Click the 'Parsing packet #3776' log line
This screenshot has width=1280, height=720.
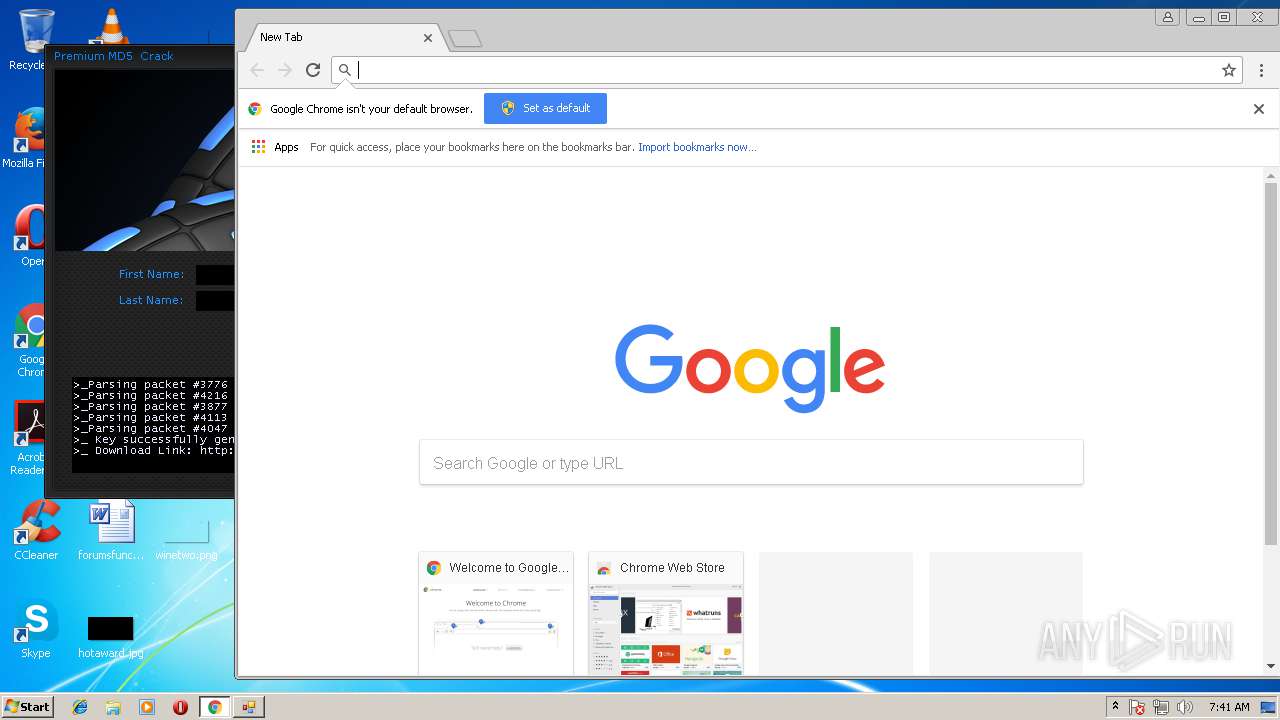pyautogui.click(x=151, y=384)
